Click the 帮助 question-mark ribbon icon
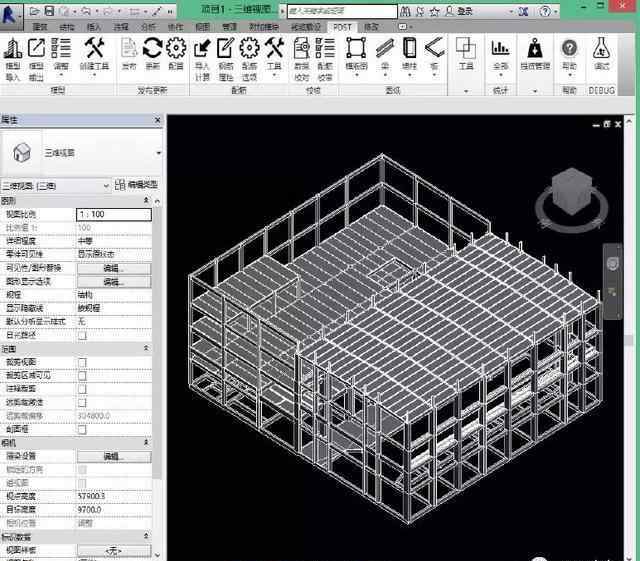Viewport: 640px width, 561px height. pyautogui.click(x=569, y=48)
